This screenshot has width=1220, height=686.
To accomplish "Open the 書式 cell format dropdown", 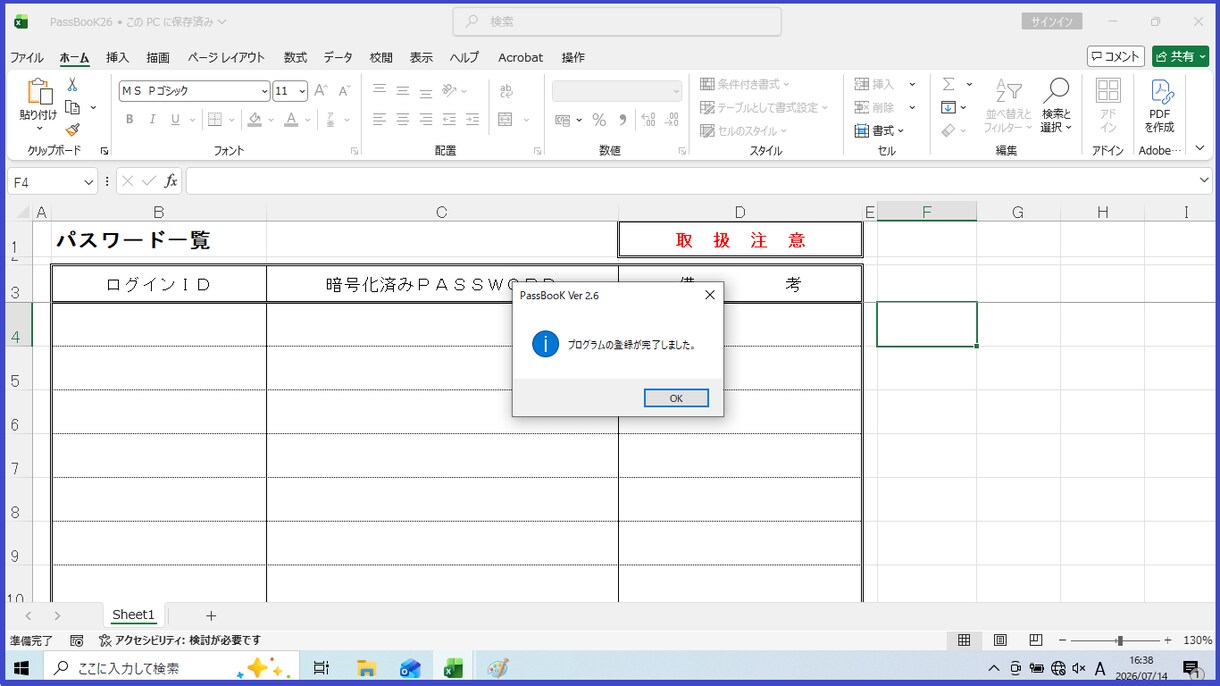I will coord(880,131).
